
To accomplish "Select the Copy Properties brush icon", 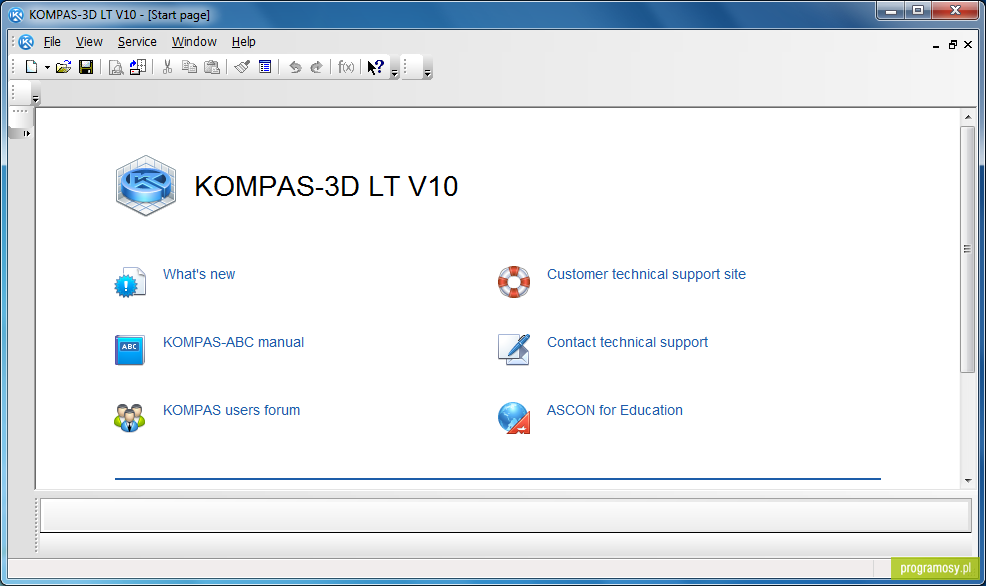I will click(242, 67).
